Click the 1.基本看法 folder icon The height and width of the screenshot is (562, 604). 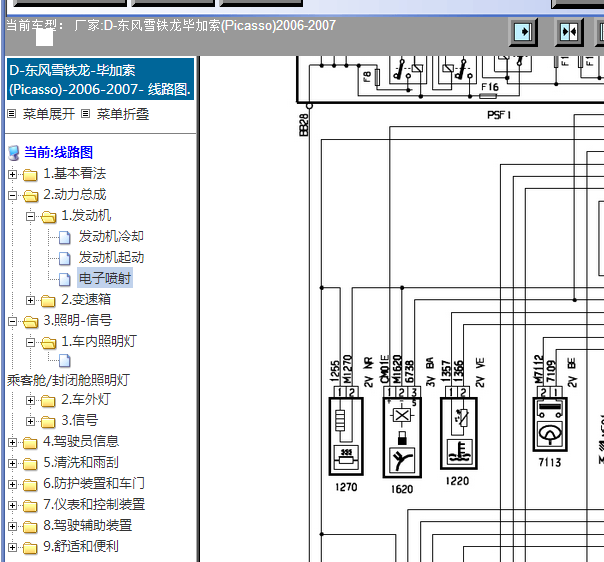(30, 174)
